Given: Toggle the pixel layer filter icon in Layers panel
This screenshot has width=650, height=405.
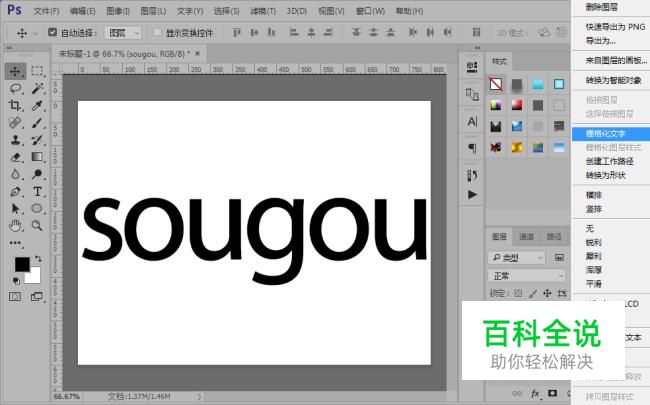Looking at the screenshot, I should click(x=559, y=258).
